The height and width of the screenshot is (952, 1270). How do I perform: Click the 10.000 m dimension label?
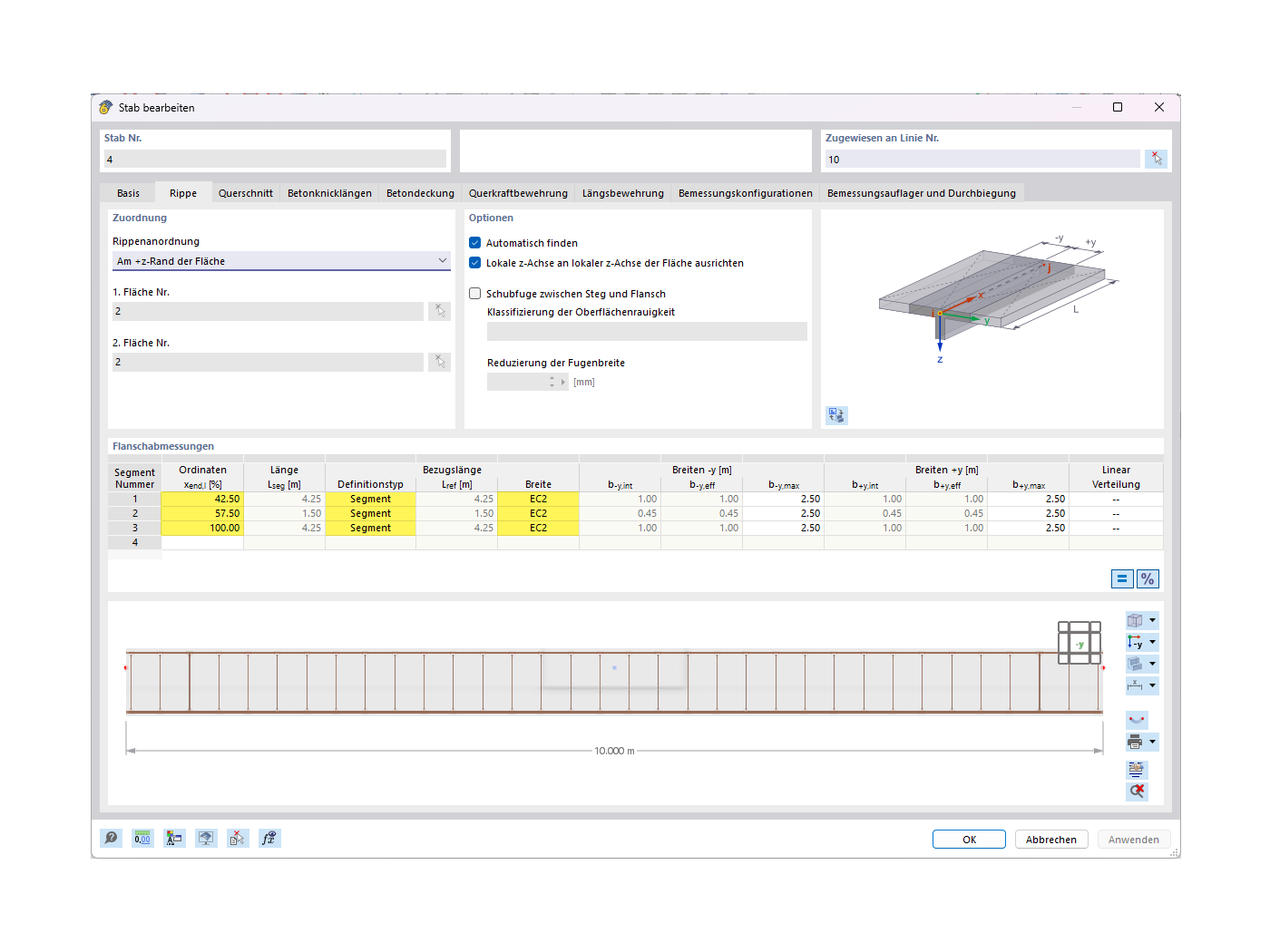614,751
